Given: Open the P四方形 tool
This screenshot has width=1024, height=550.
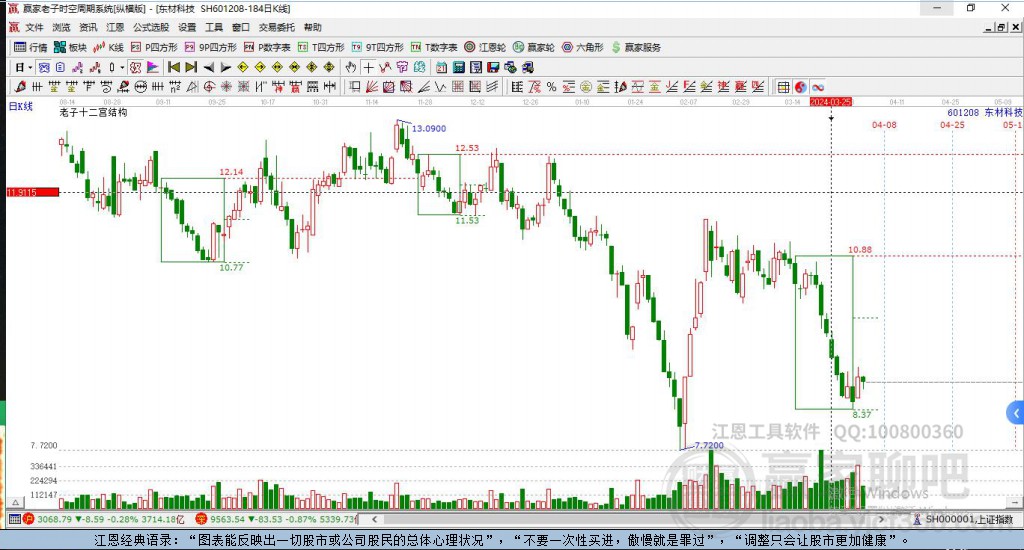Looking at the screenshot, I should pyautogui.click(x=154, y=47).
